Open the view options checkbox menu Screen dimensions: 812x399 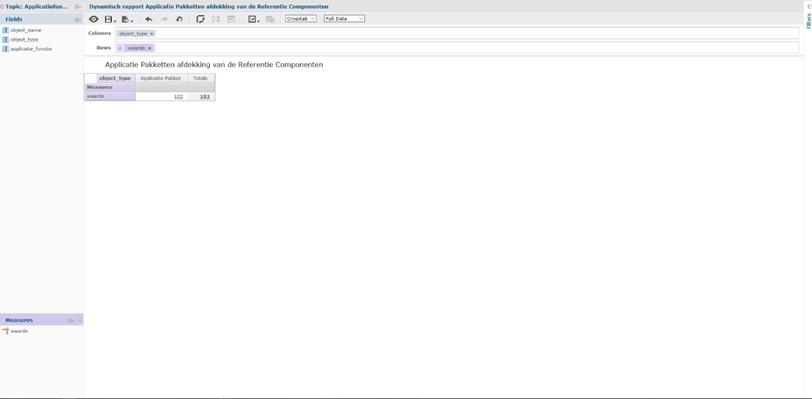253,19
